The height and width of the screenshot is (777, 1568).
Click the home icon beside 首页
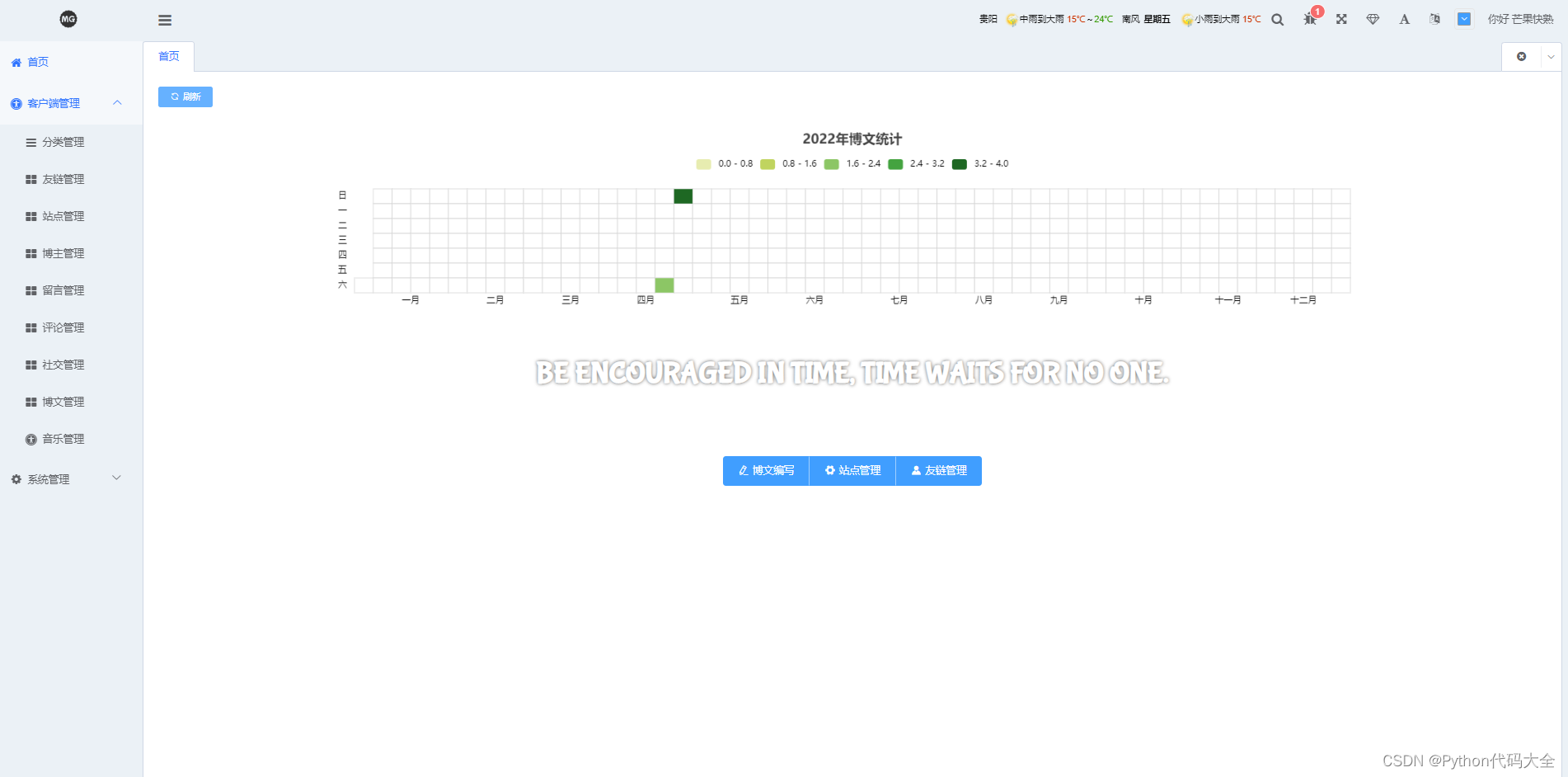point(16,63)
